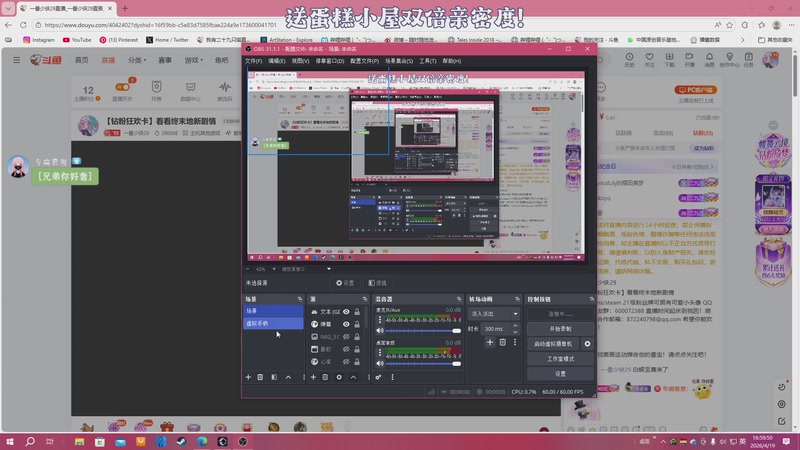The height and width of the screenshot is (450, 800).
Task: Decrease the transition duration with the down stepper arrow
Action: [515, 332]
